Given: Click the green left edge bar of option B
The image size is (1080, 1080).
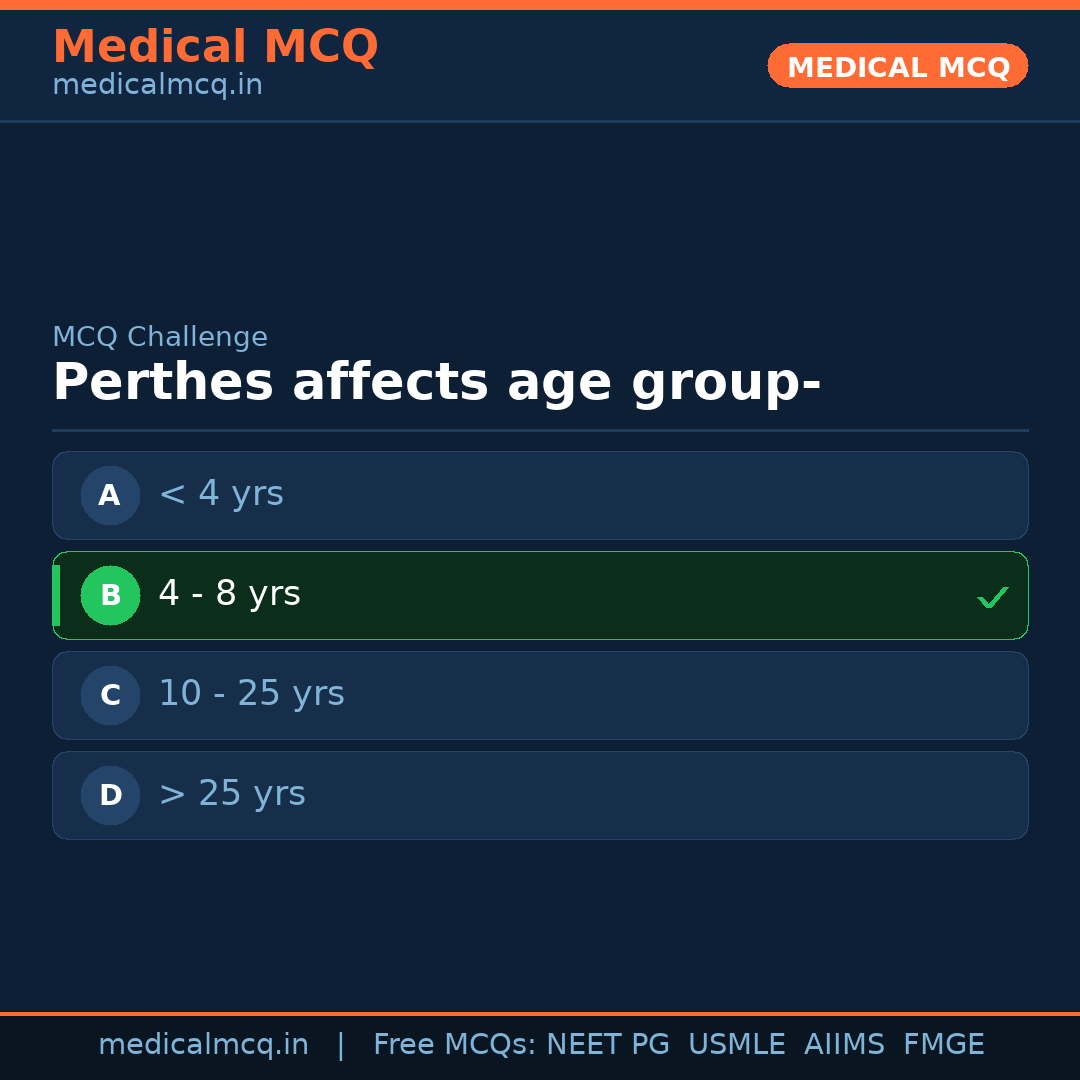Looking at the screenshot, I should (56, 595).
